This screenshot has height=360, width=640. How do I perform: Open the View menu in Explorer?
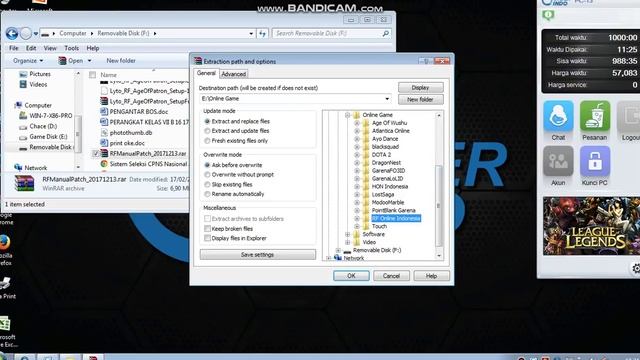click(50, 48)
